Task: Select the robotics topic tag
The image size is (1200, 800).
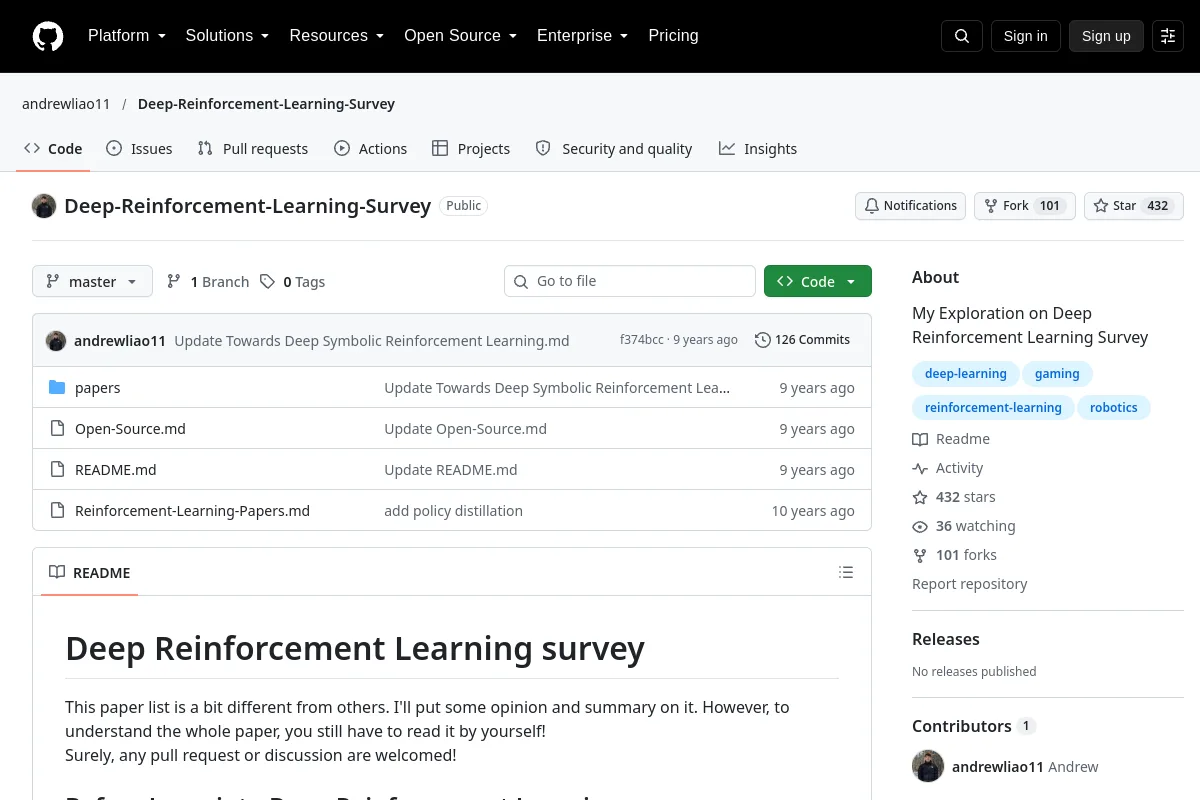Action: coord(1114,408)
